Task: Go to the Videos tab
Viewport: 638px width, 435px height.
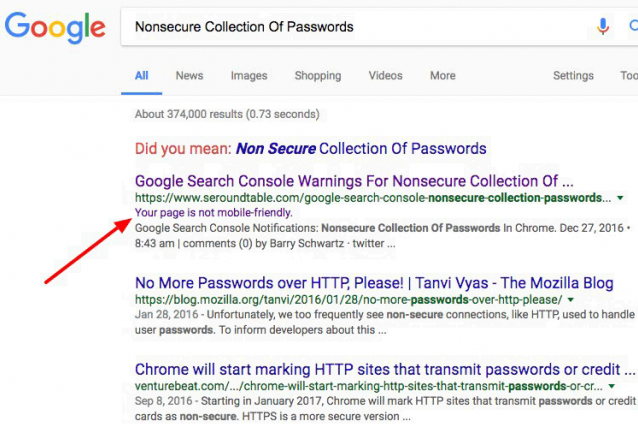Action: click(x=385, y=76)
